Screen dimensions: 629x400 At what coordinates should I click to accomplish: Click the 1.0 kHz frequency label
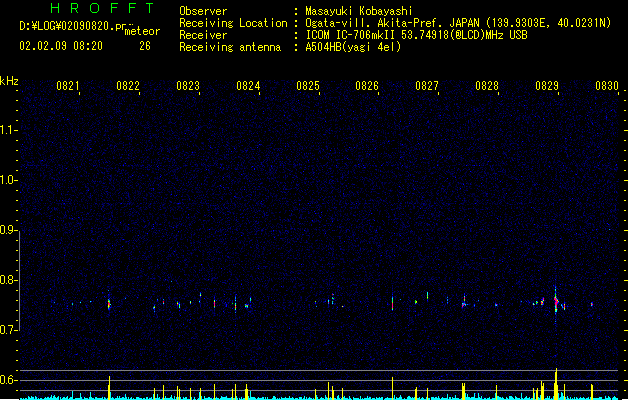9,180
